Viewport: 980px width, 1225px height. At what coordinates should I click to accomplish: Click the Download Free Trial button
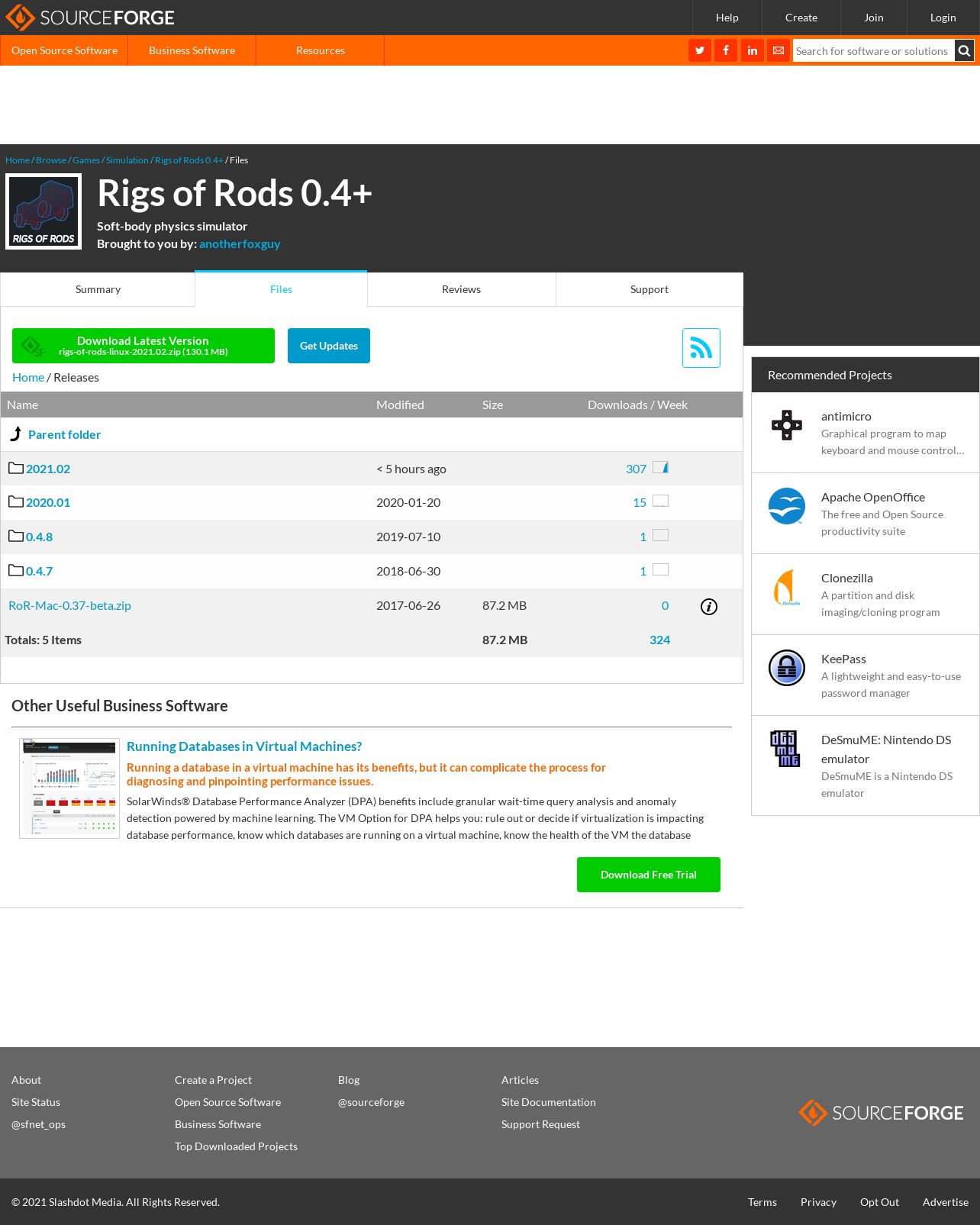(649, 875)
